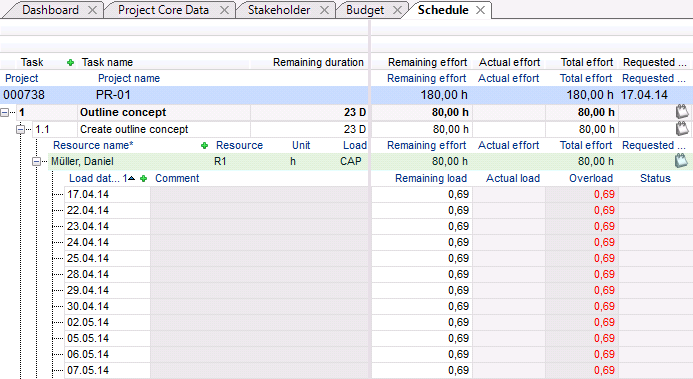Click the total effort 80,00 h of Müller, Daniel
This screenshot has width=693, height=379.
click(596, 161)
